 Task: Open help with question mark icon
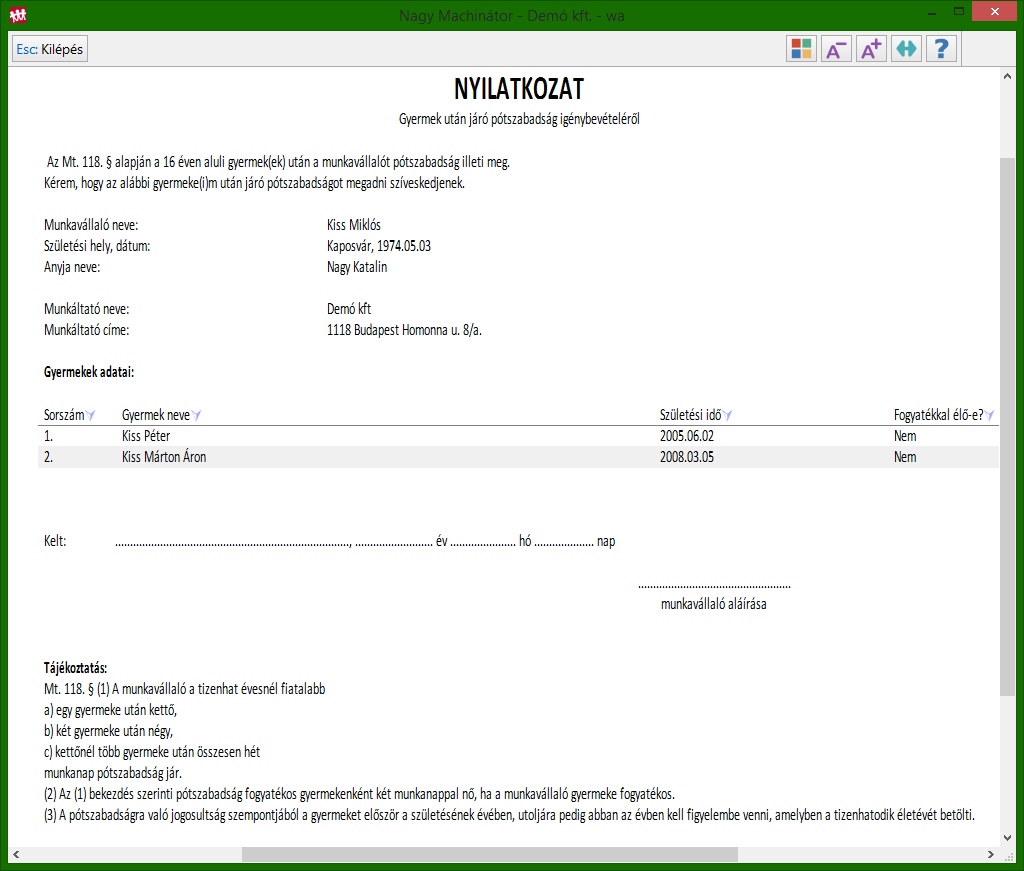pos(941,49)
